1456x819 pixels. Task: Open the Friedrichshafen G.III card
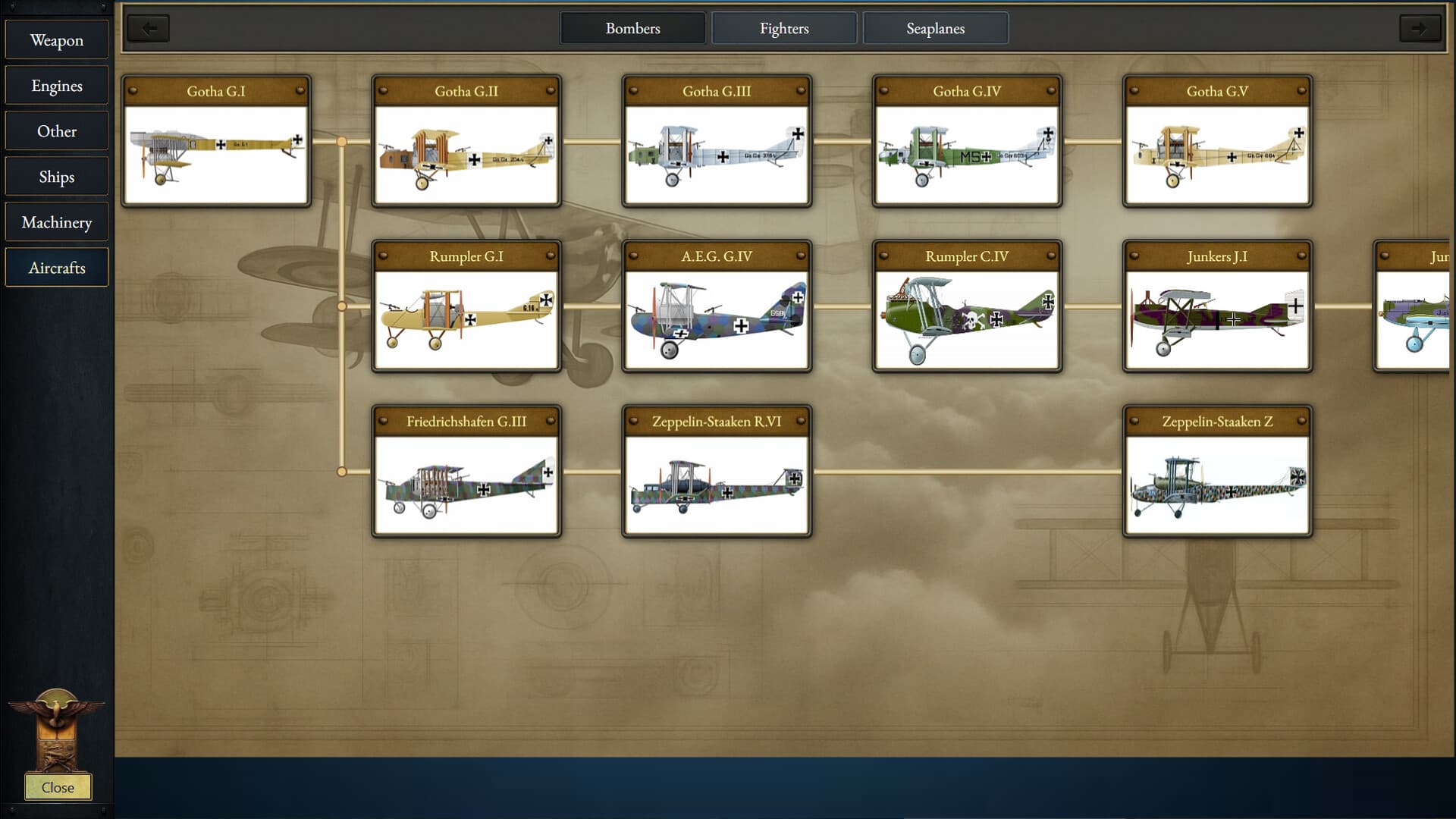466,470
